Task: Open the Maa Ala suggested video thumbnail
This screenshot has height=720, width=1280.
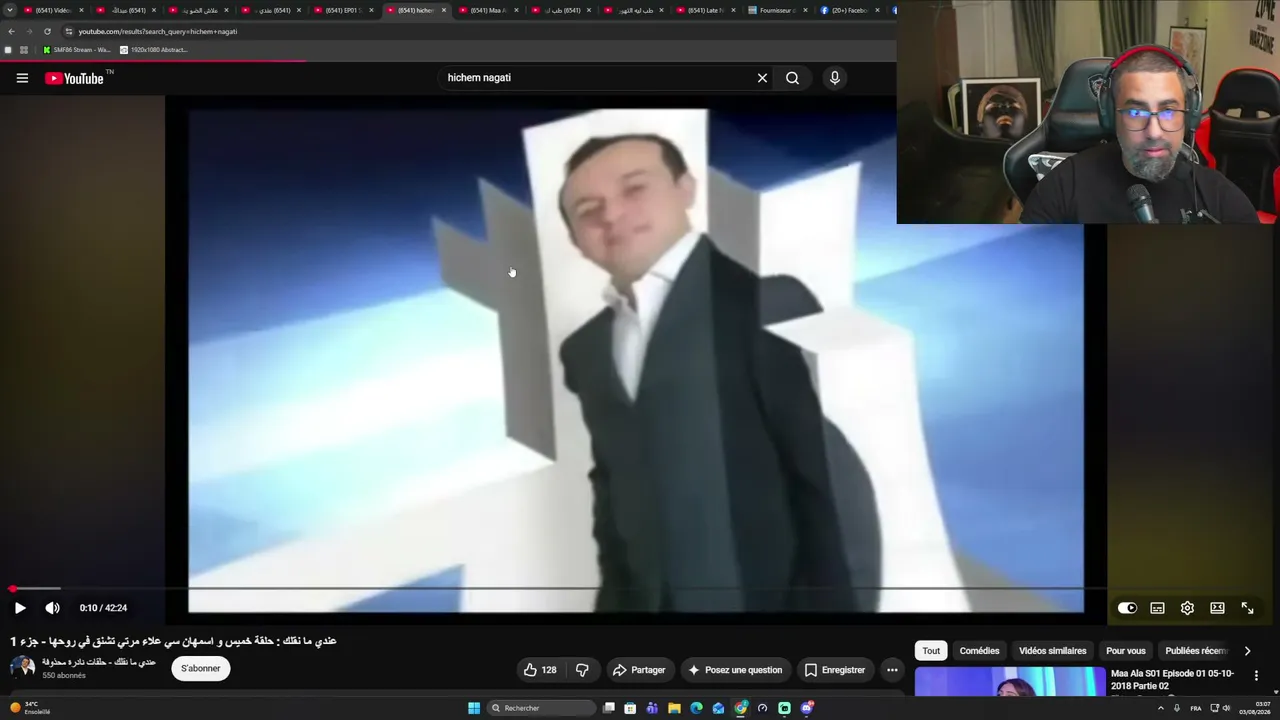Action: coord(1010,681)
